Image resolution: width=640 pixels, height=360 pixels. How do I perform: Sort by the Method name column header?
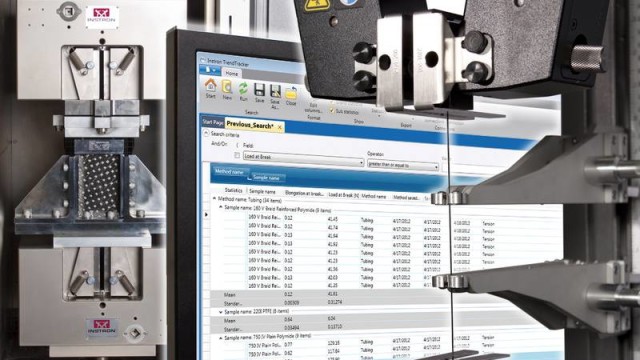coord(374,196)
